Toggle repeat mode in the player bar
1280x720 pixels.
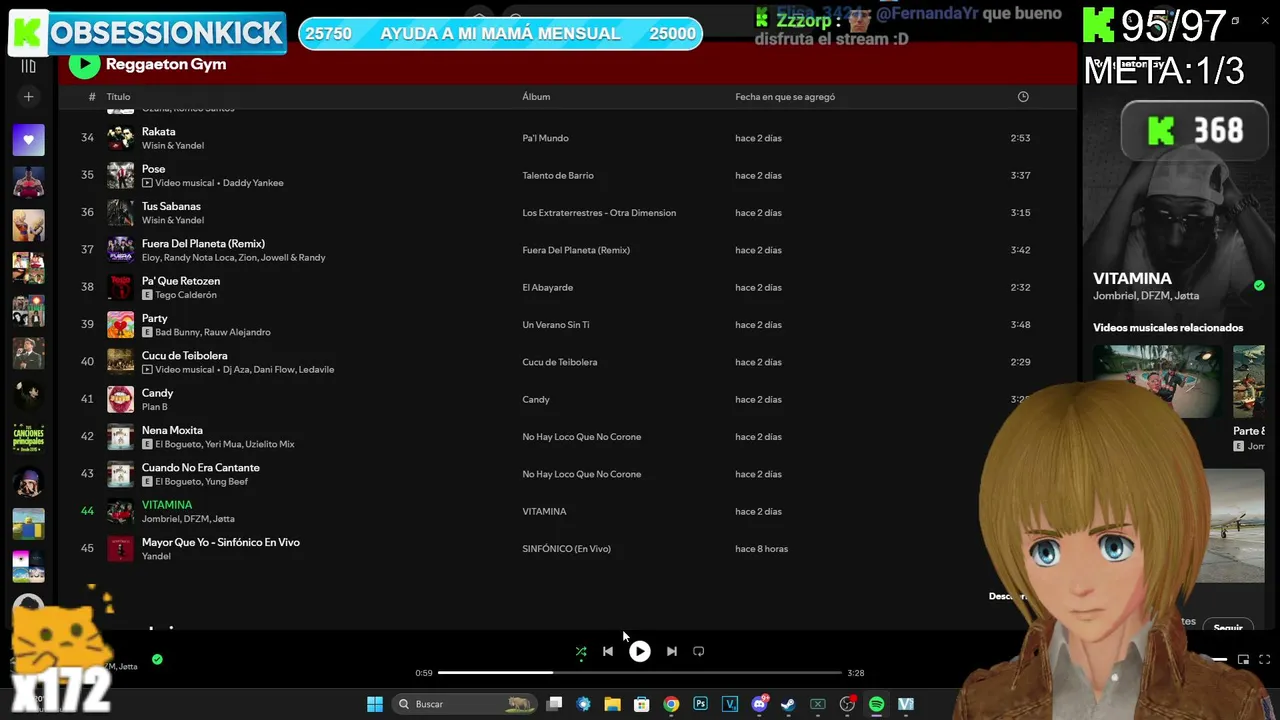click(699, 651)
